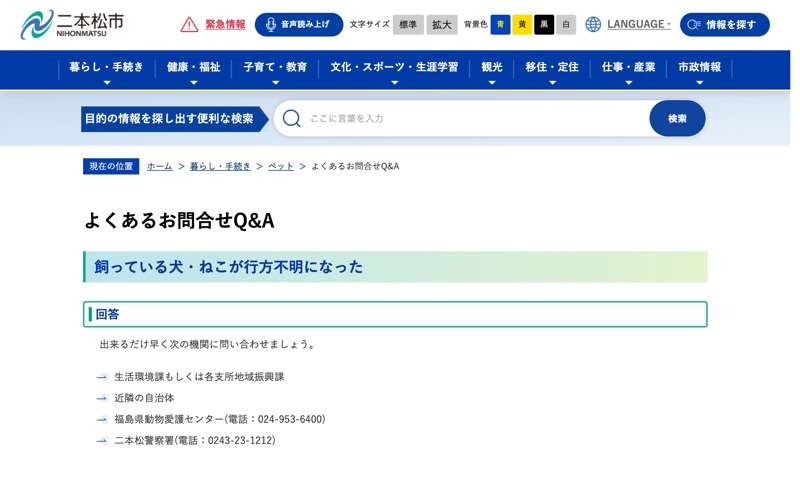
Task: Open 仕事・産業 menu
Action: coord(629,67)
